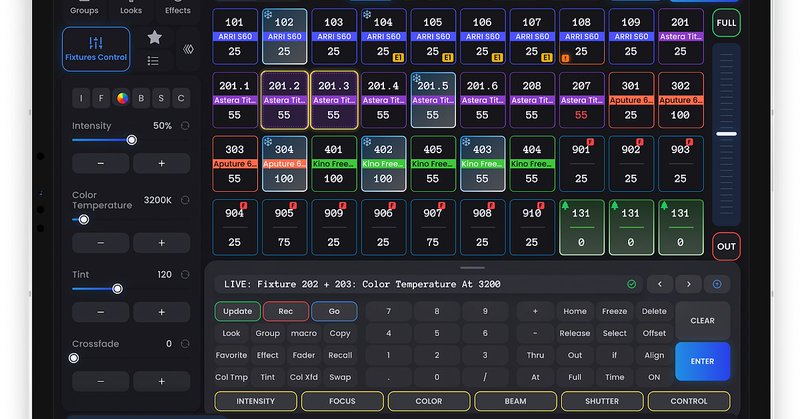The image size is (800, 419).
Task: Click the orange warning badge on fixture 108
Action: pos(565,58)
